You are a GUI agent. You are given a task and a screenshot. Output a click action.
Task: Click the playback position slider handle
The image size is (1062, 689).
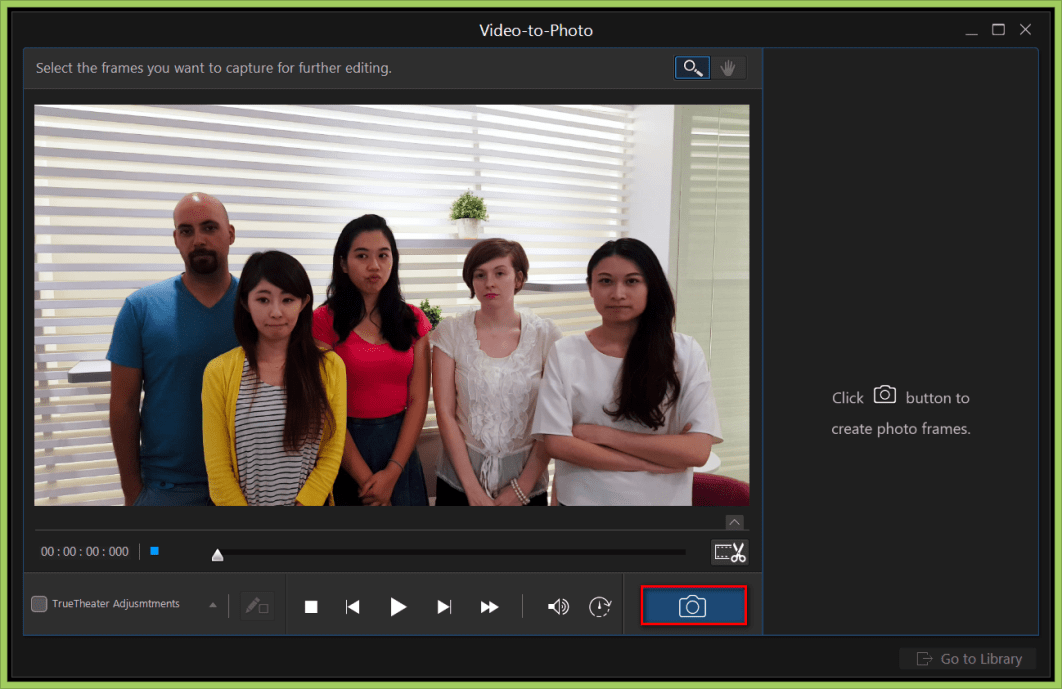[217, 555]
